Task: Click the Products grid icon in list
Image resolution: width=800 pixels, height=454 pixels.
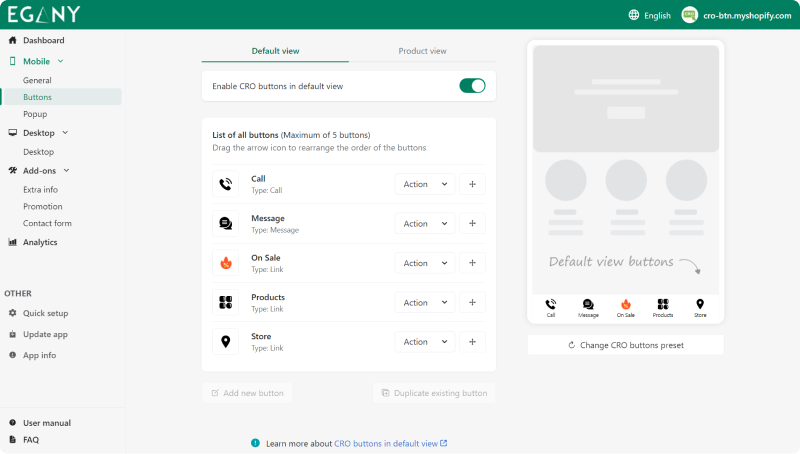Action: (x=226, y=302)
